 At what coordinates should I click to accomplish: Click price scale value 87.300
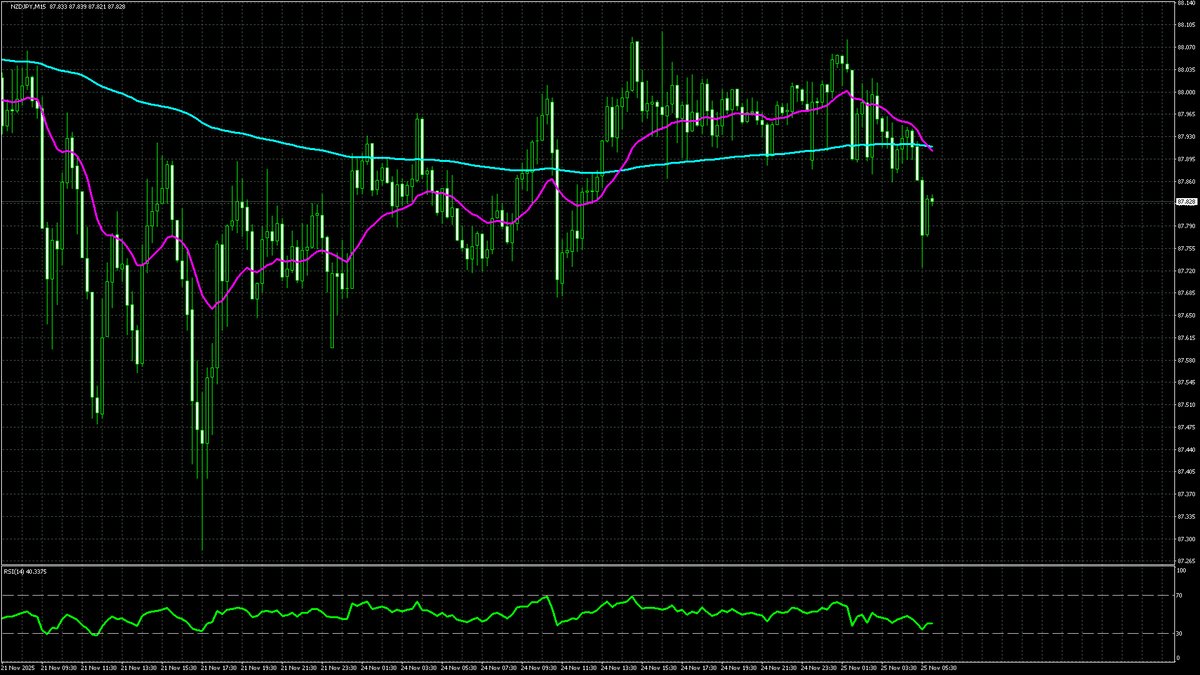coord(1186,538)
